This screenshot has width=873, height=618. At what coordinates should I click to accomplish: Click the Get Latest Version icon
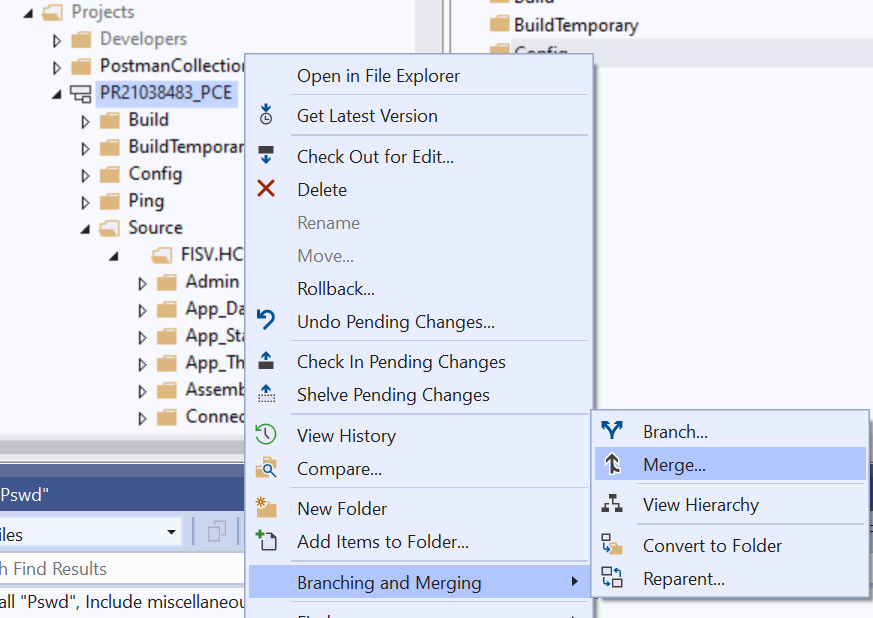tap(266, 115)
